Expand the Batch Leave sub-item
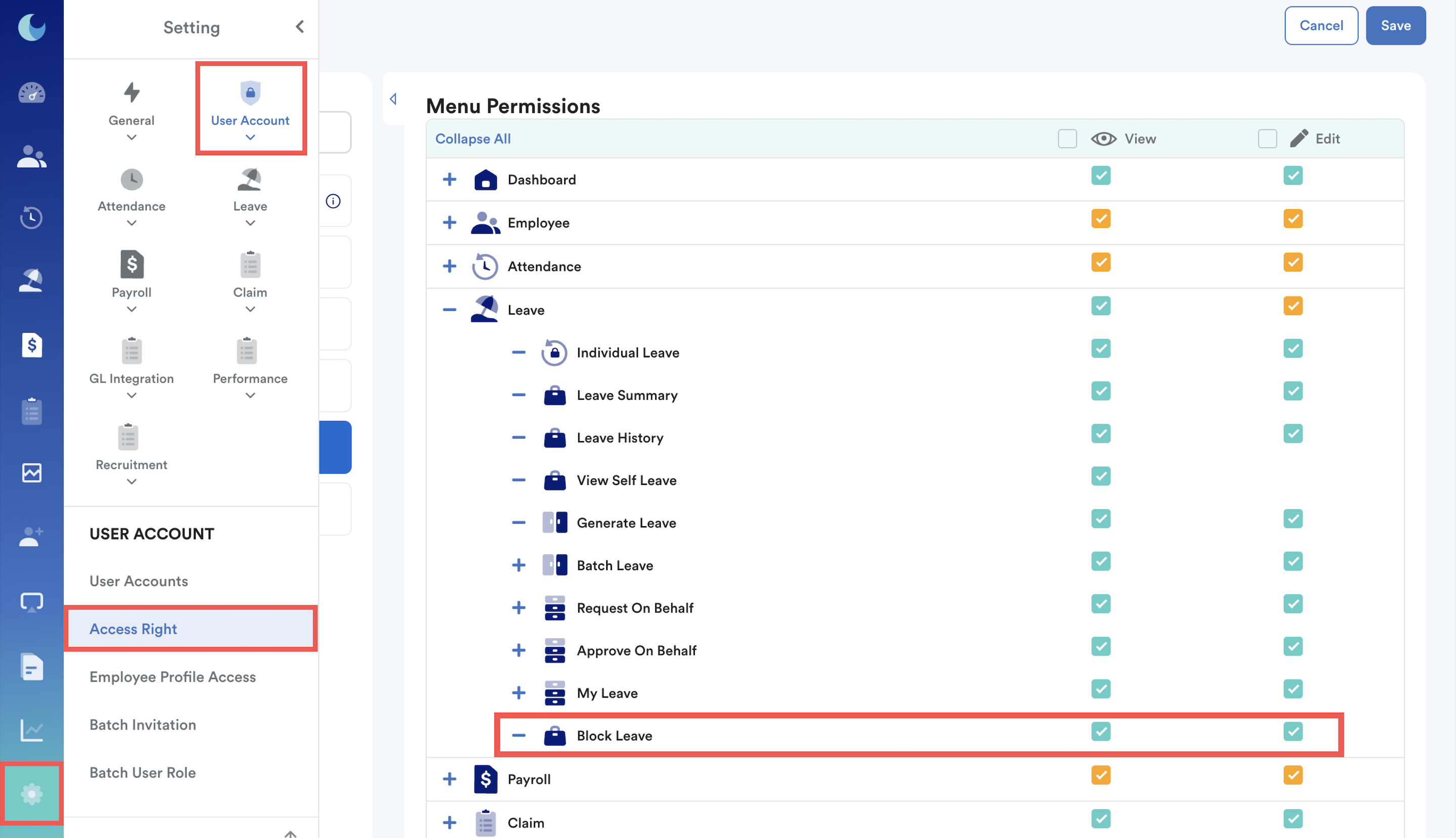Screen dimensions: 1456x838 tap(518, 565)
